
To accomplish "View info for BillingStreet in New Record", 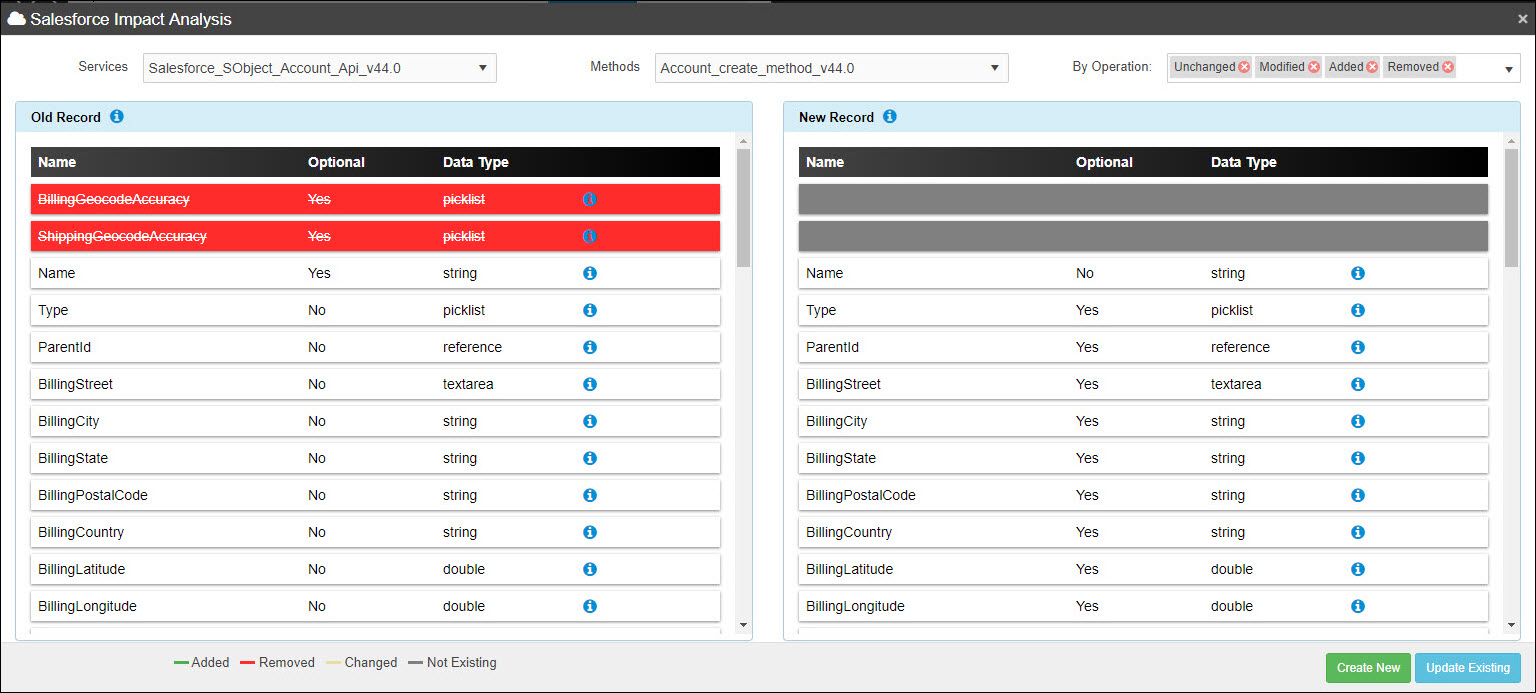I will pyautogui.click(x=1358, y=384).
